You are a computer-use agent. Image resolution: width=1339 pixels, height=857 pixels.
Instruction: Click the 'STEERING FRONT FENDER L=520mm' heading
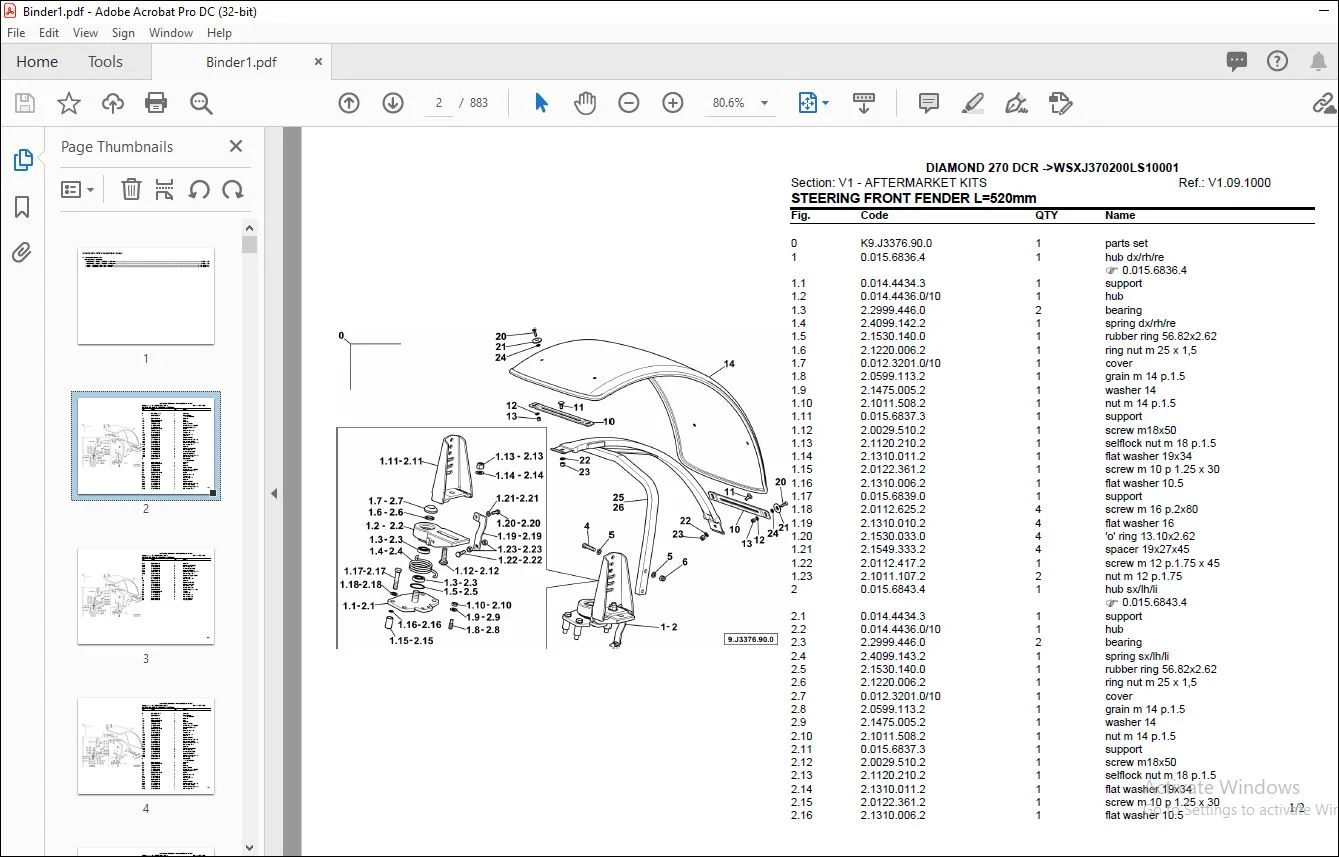point(914,198)
